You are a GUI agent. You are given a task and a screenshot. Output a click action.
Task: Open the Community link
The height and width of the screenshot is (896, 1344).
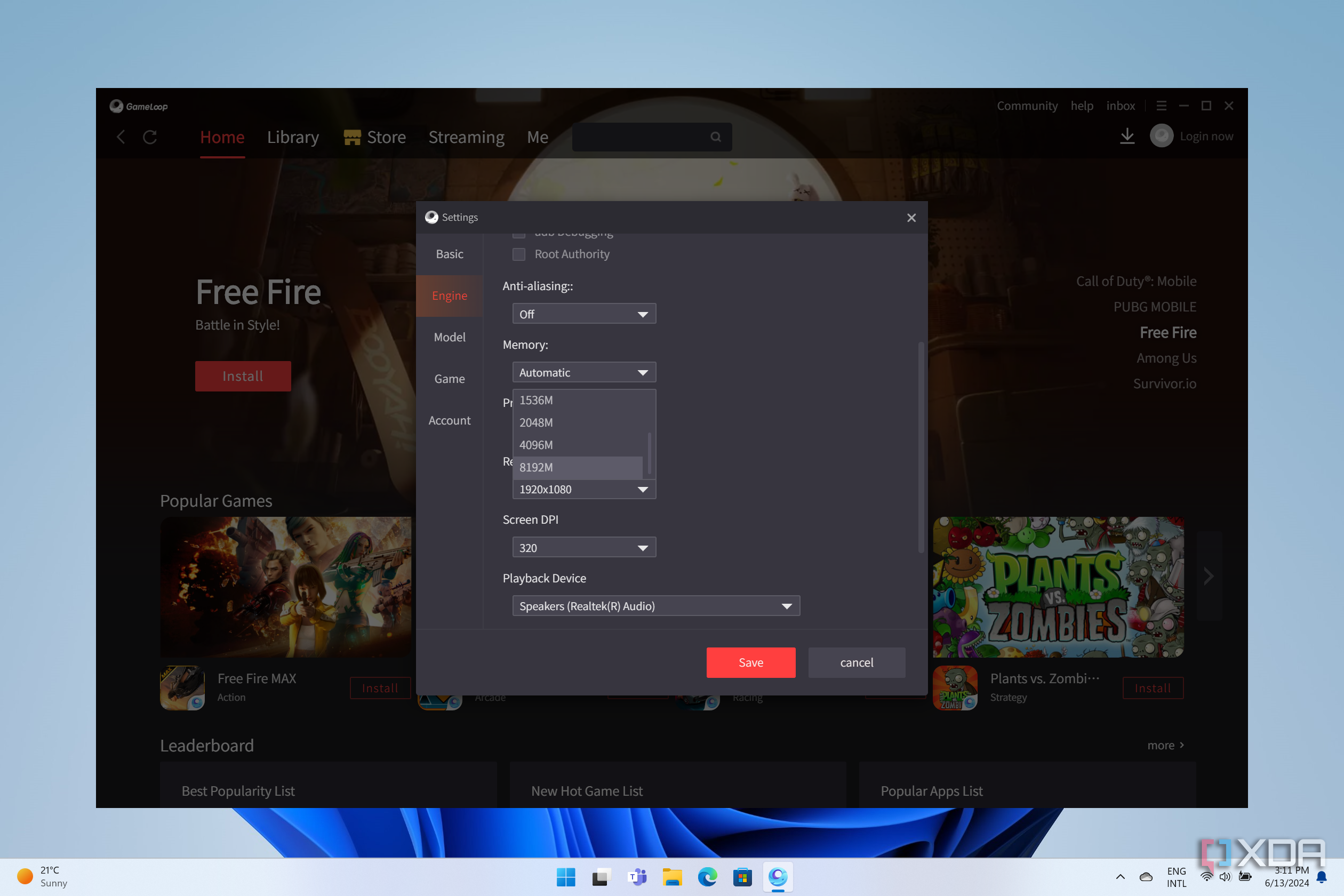pyautogui.click(x=1027, y=106)
